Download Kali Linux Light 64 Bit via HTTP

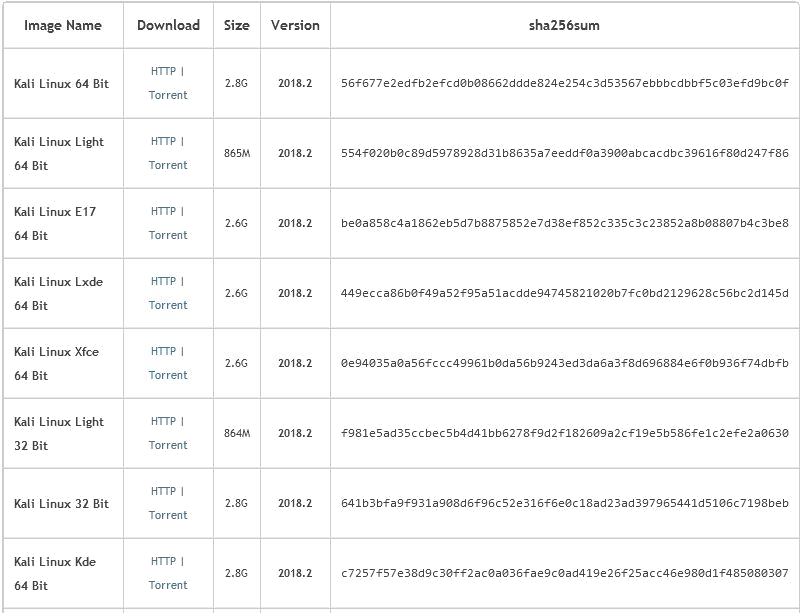pyautogui.click(x=163, y=142)
